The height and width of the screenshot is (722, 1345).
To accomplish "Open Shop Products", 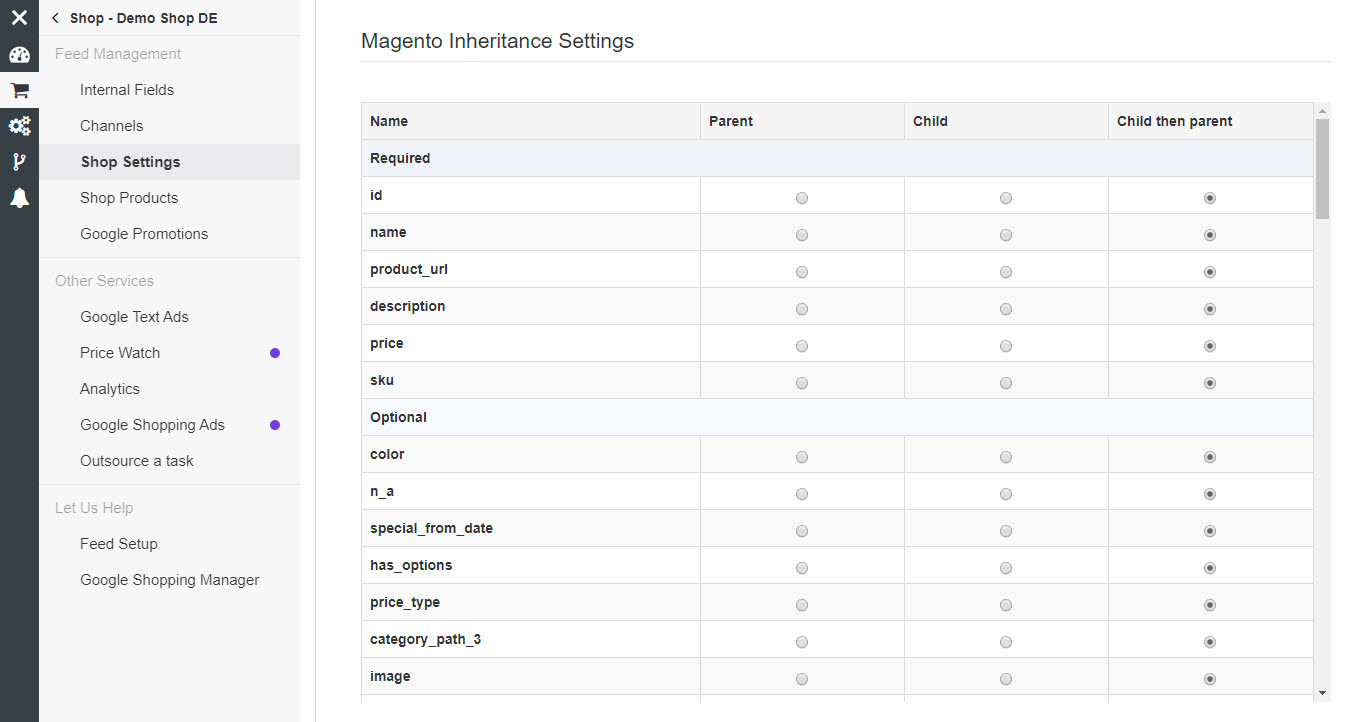I will click(129, 198).
